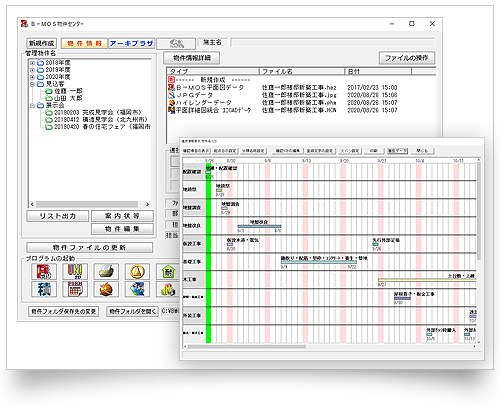Image resolution: width=500 pixels, height=405 pixels.
Task: Expand the 2019年度 tree node
Action: [x=32, y=70]
